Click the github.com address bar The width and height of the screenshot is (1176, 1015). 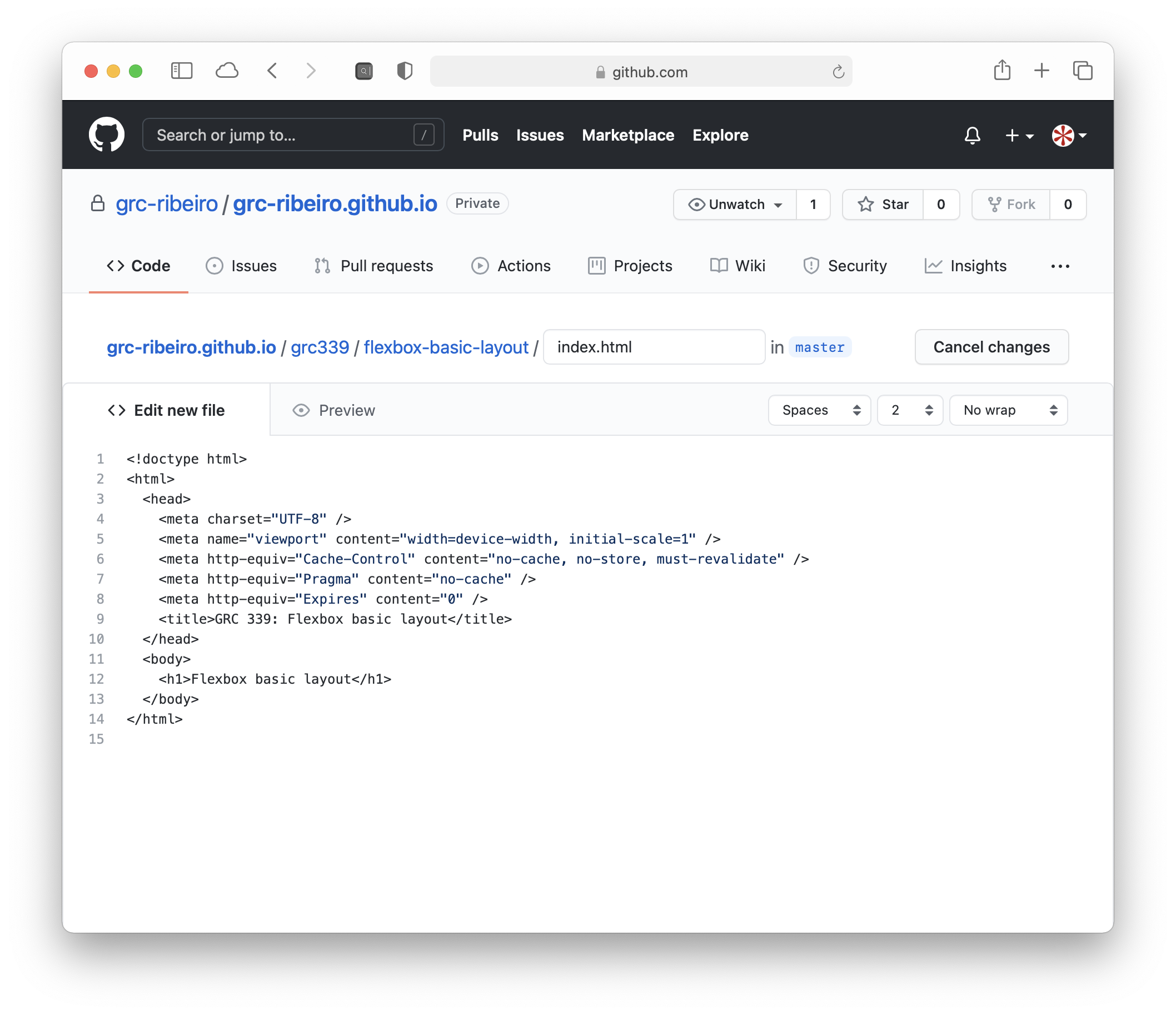641,72
